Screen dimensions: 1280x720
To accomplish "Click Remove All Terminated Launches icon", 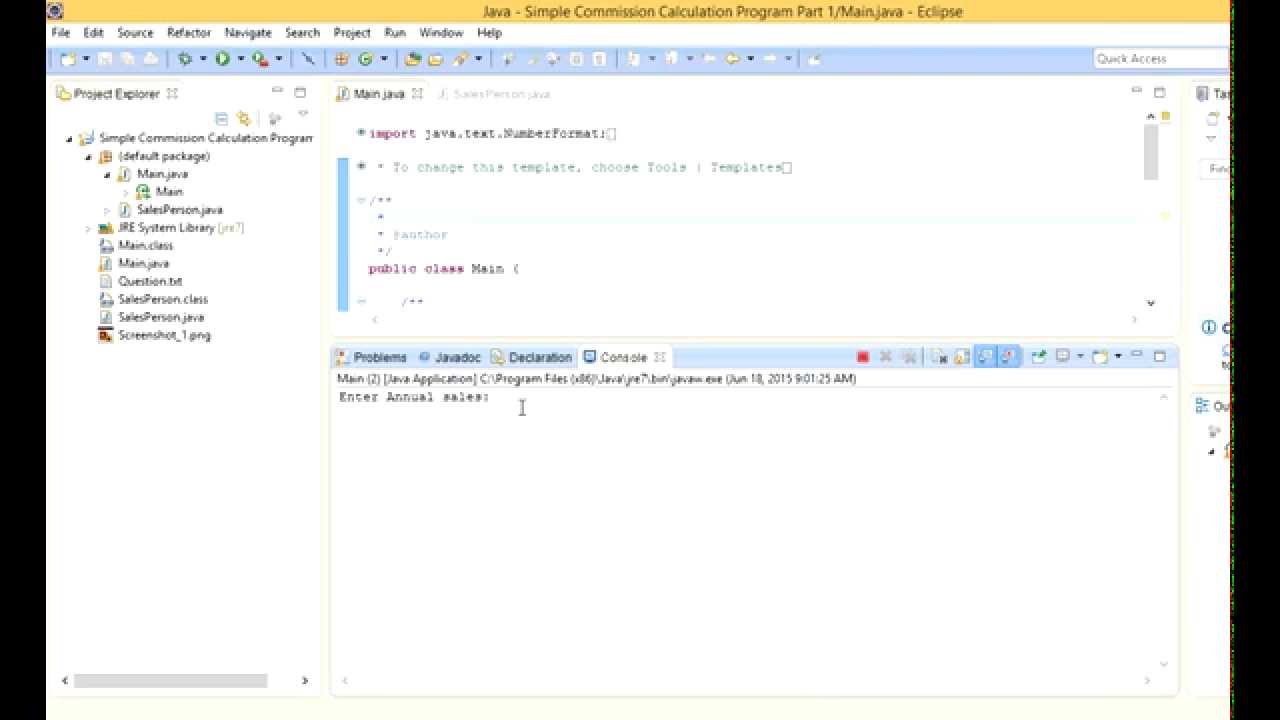I will click(x=909, y=357).
